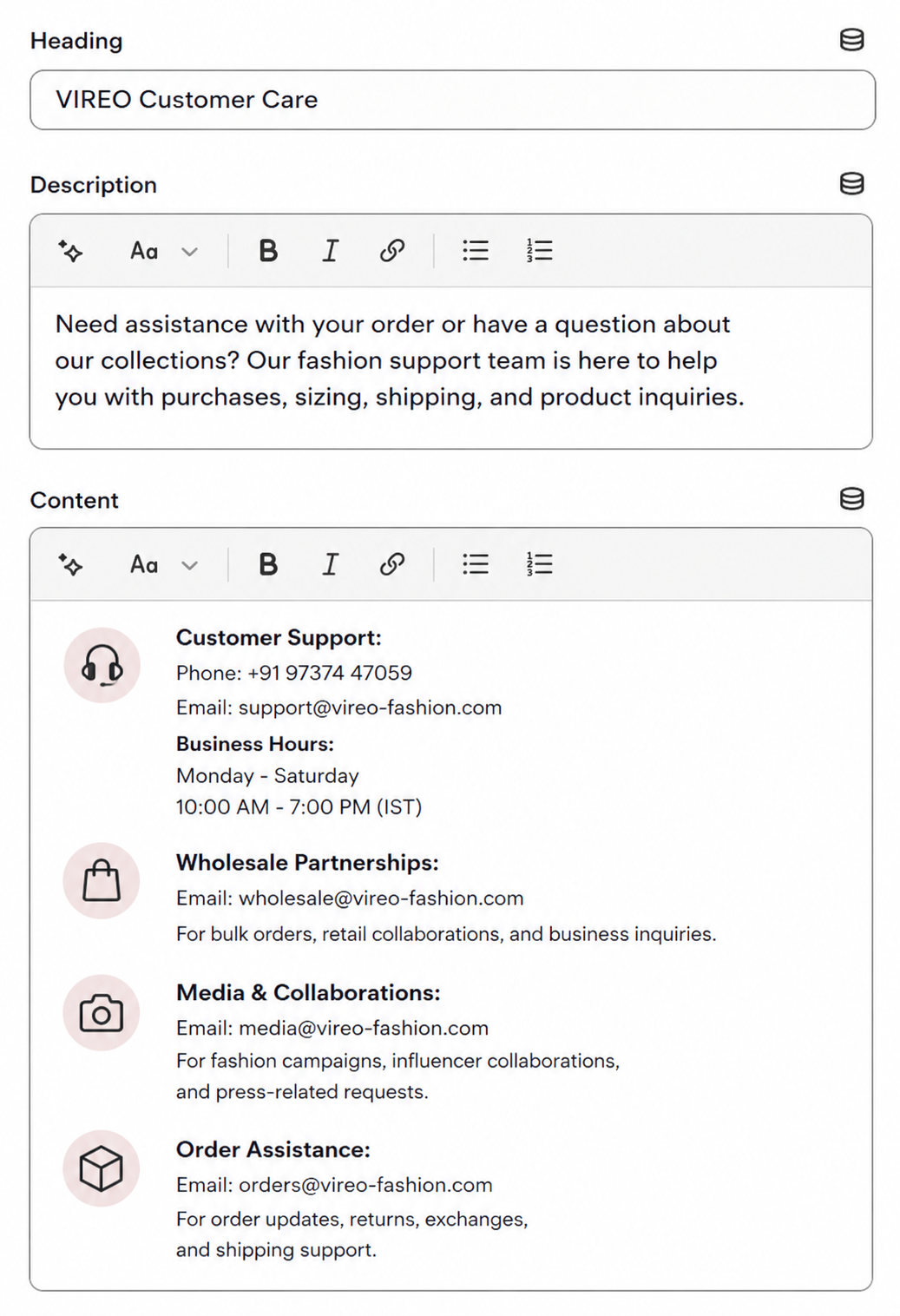The width and height of the screenshot is (900, 1316).
Task: Toggle bold in the Description toolbar
Action: [268, 251]
